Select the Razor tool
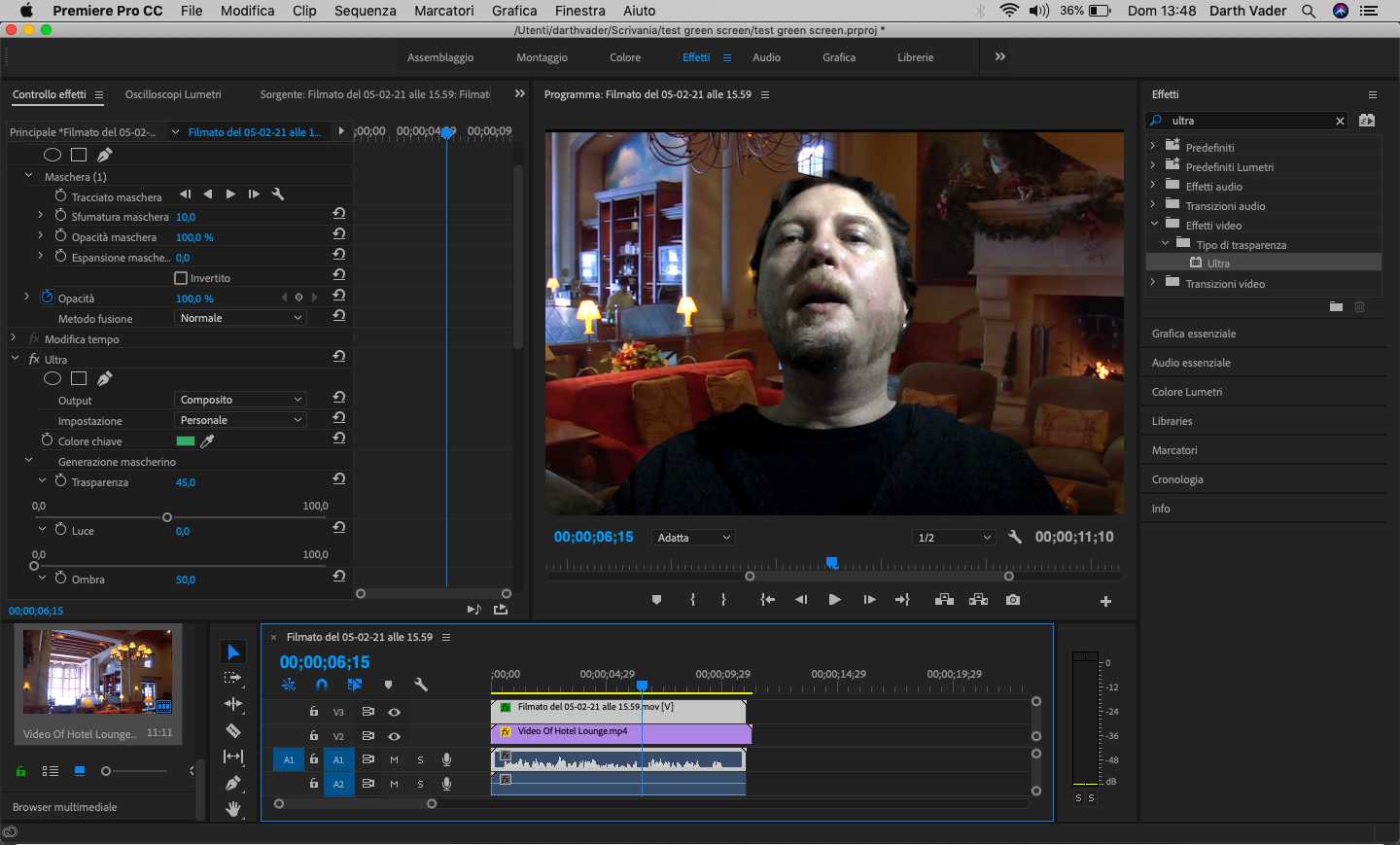Image resolution: width=1400 pixels, height=845 pixels. coord(233,730)
